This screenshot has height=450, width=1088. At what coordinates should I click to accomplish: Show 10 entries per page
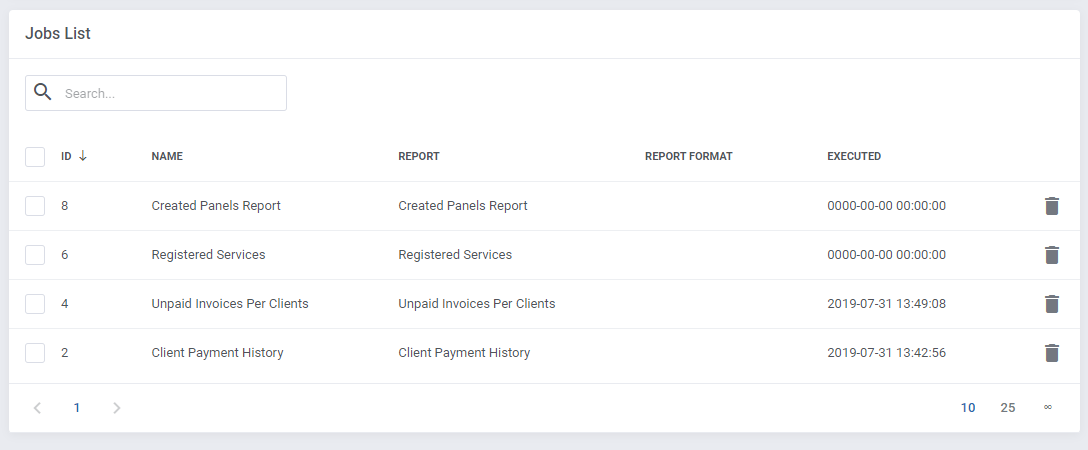pyautogui.click(x=968, y=408)
